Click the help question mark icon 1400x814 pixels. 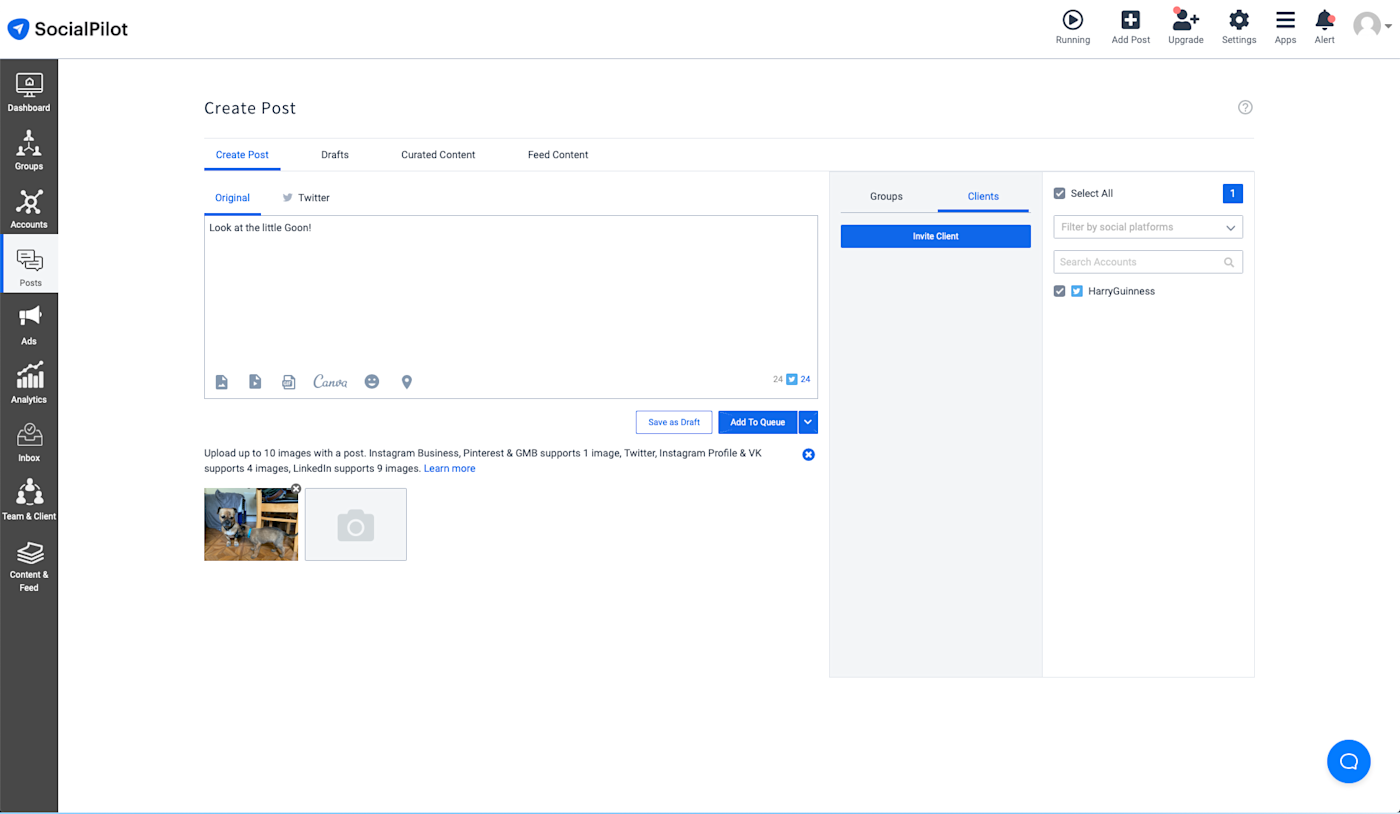(1245, 108)
